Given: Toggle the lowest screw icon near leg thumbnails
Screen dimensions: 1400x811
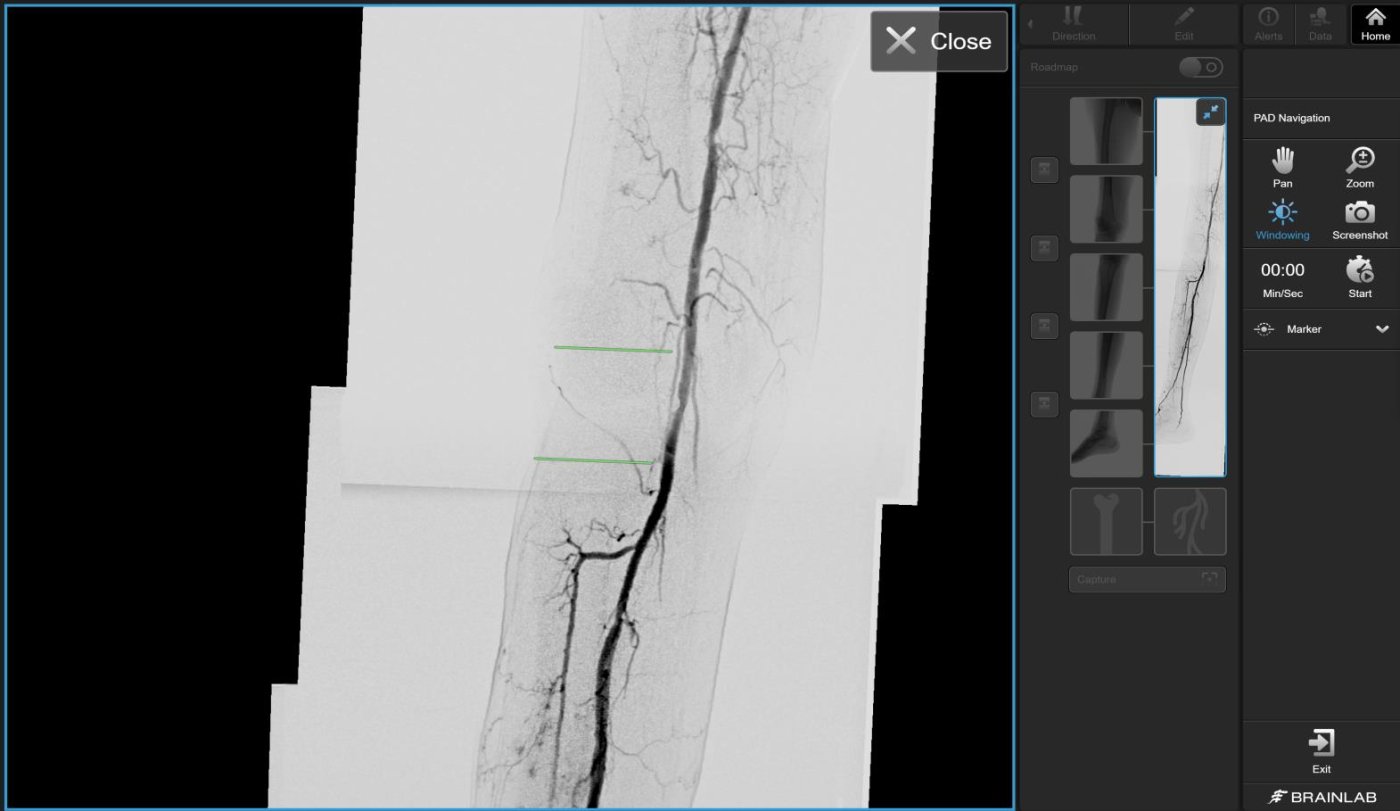Looking at the screenshot, I should point(1044,404).
